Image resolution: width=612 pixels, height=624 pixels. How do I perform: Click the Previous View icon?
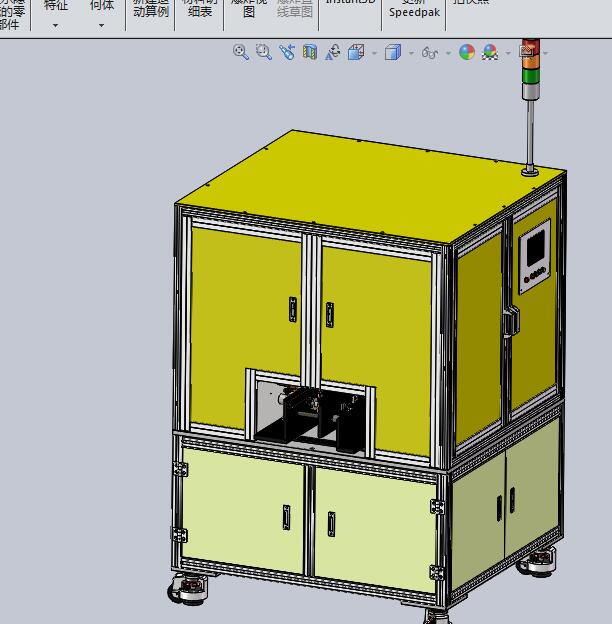coord(287,52)
